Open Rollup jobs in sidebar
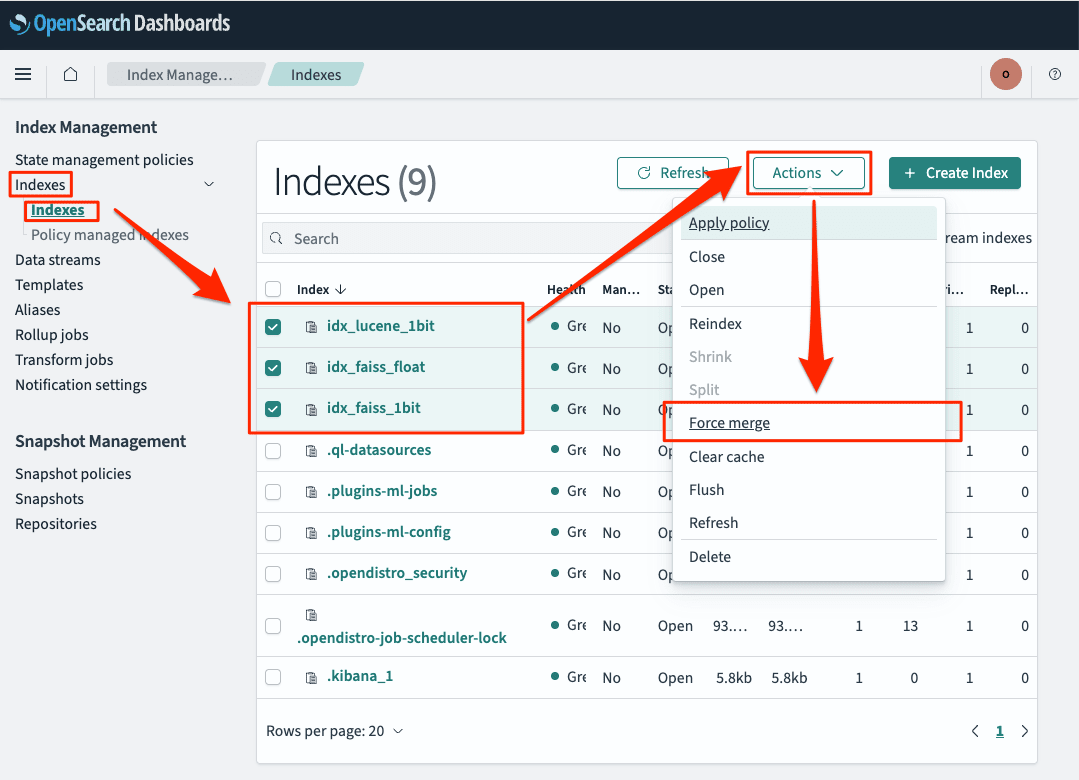The height and width of the screenshot is (780, 1079). point(52,335)
